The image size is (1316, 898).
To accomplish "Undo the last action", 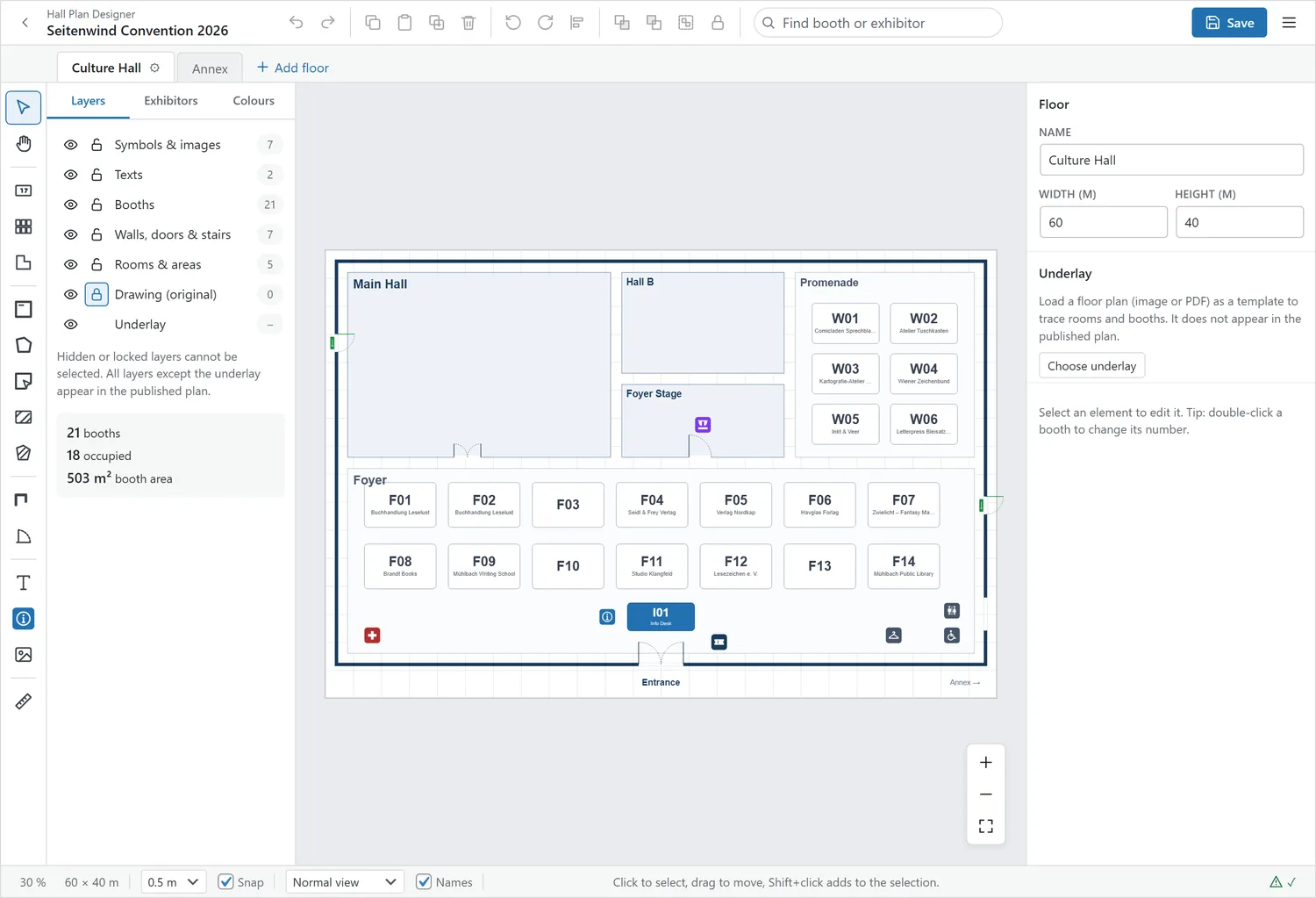I will 297,23.
